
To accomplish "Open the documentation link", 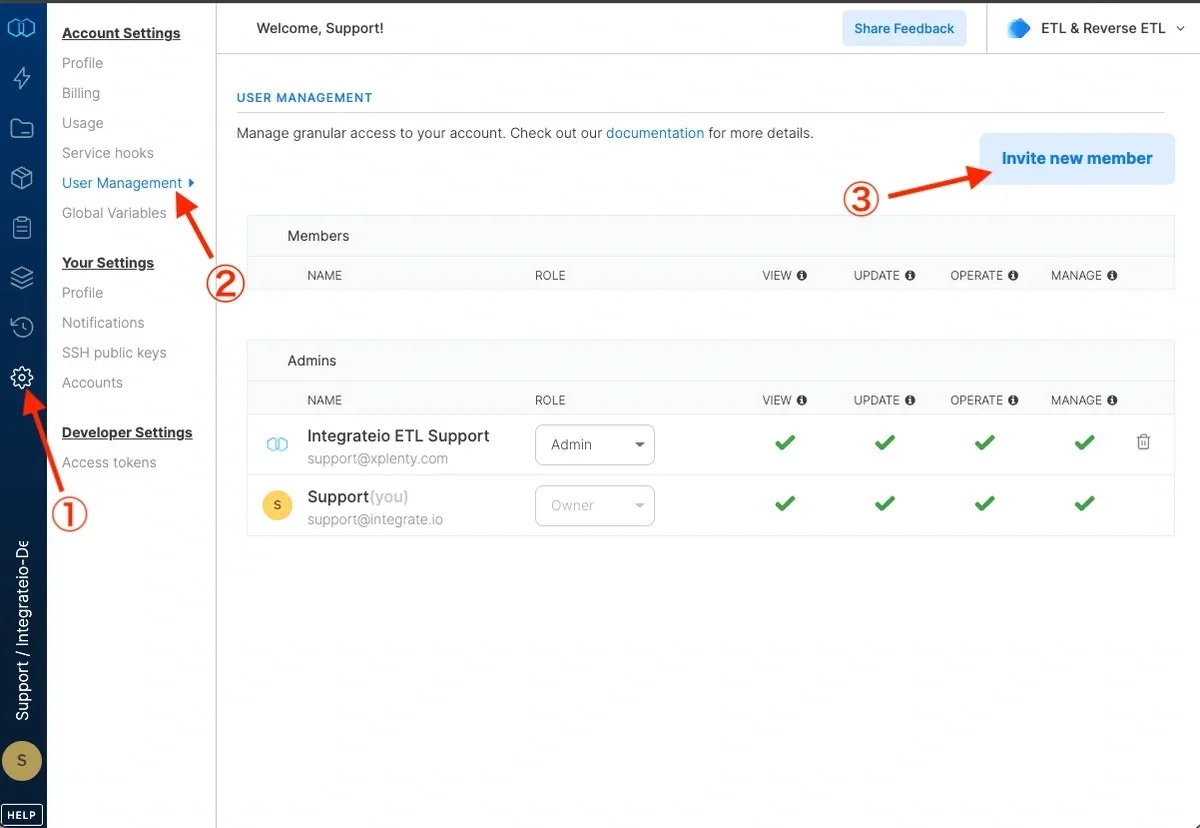I will [x=655, y=133].
